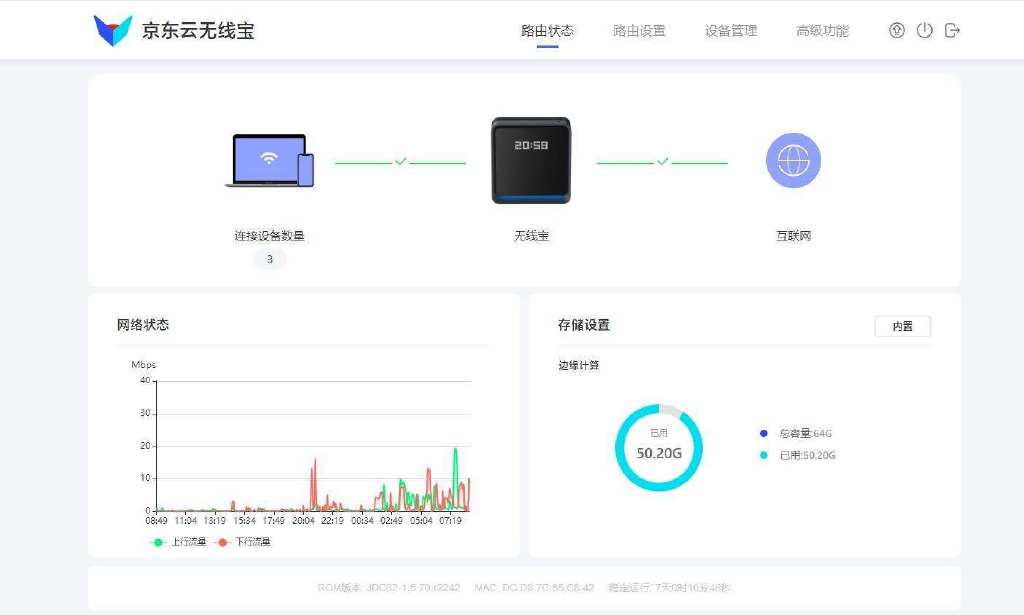Click the 07:19 time axis label
The image size is (1024, 615).
[451, 520]
